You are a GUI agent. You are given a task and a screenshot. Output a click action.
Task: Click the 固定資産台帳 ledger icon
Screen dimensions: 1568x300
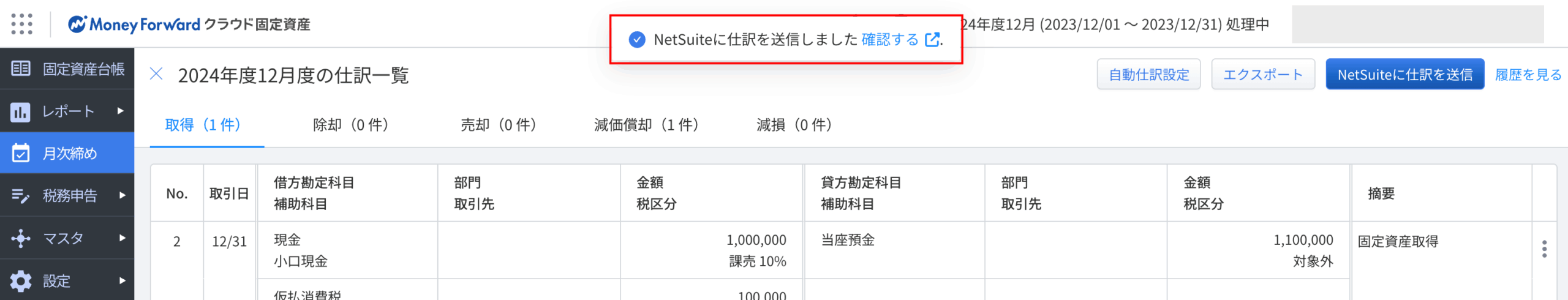pyautogui.click(x=21, y=69)
